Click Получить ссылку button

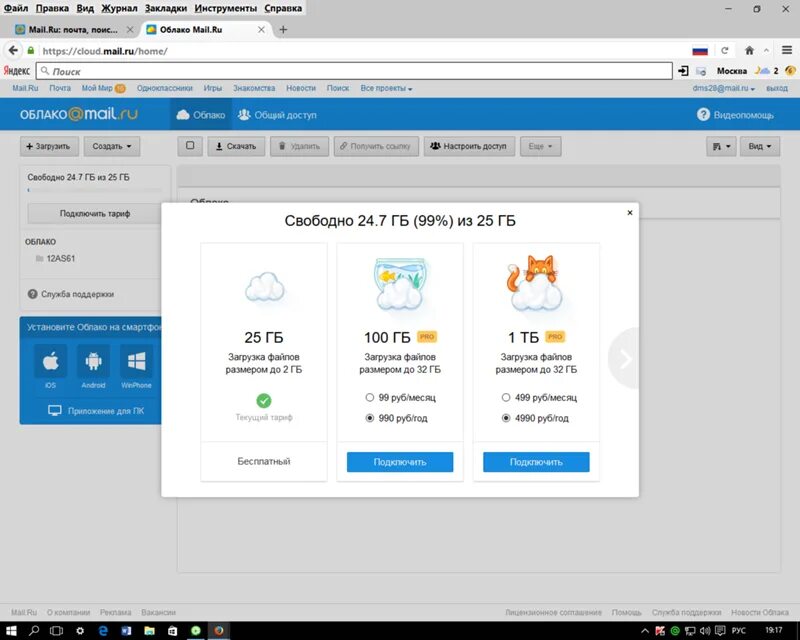pos(377,146)
